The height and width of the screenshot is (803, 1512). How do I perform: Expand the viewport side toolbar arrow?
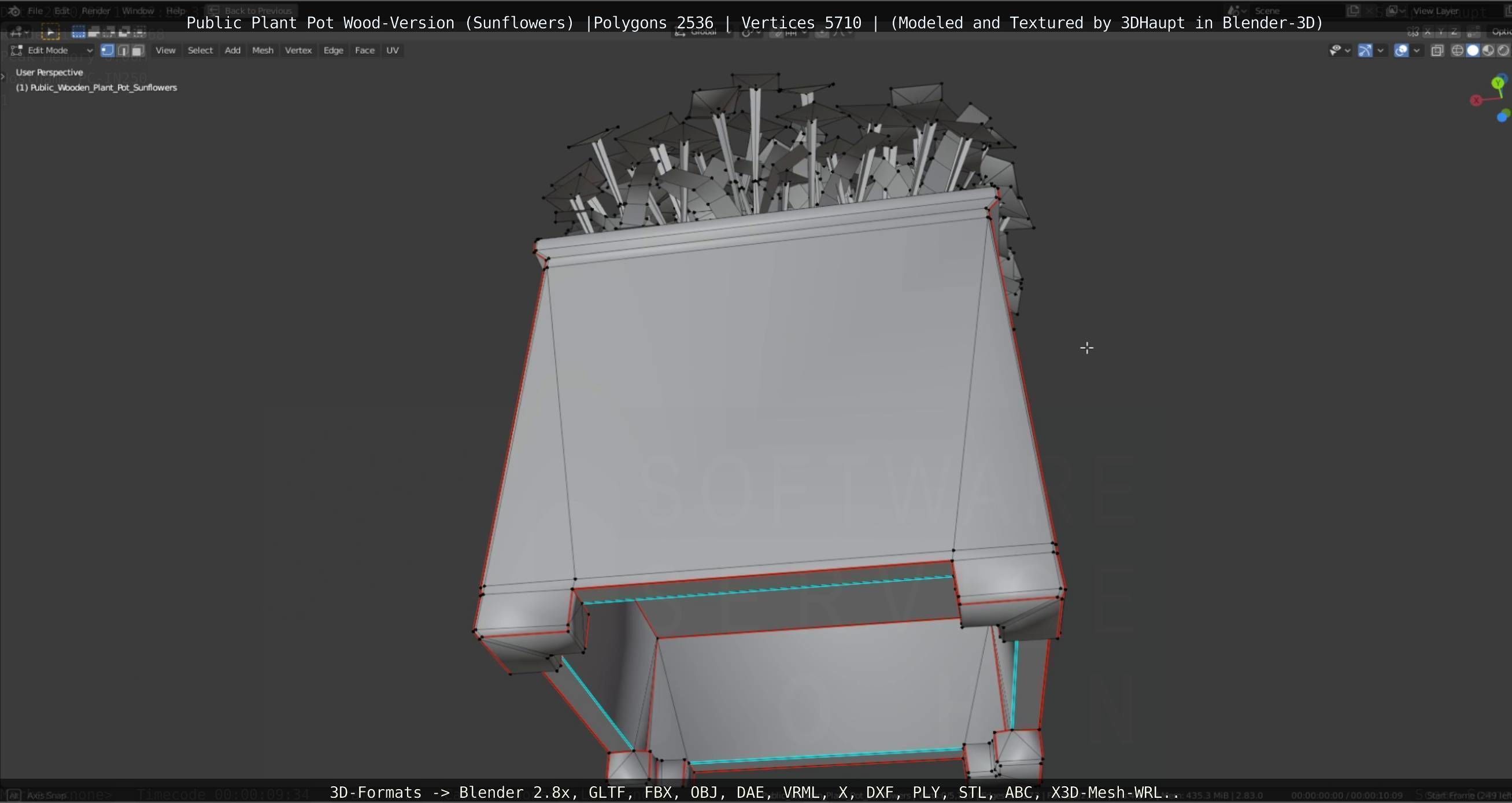coord(3,76)
